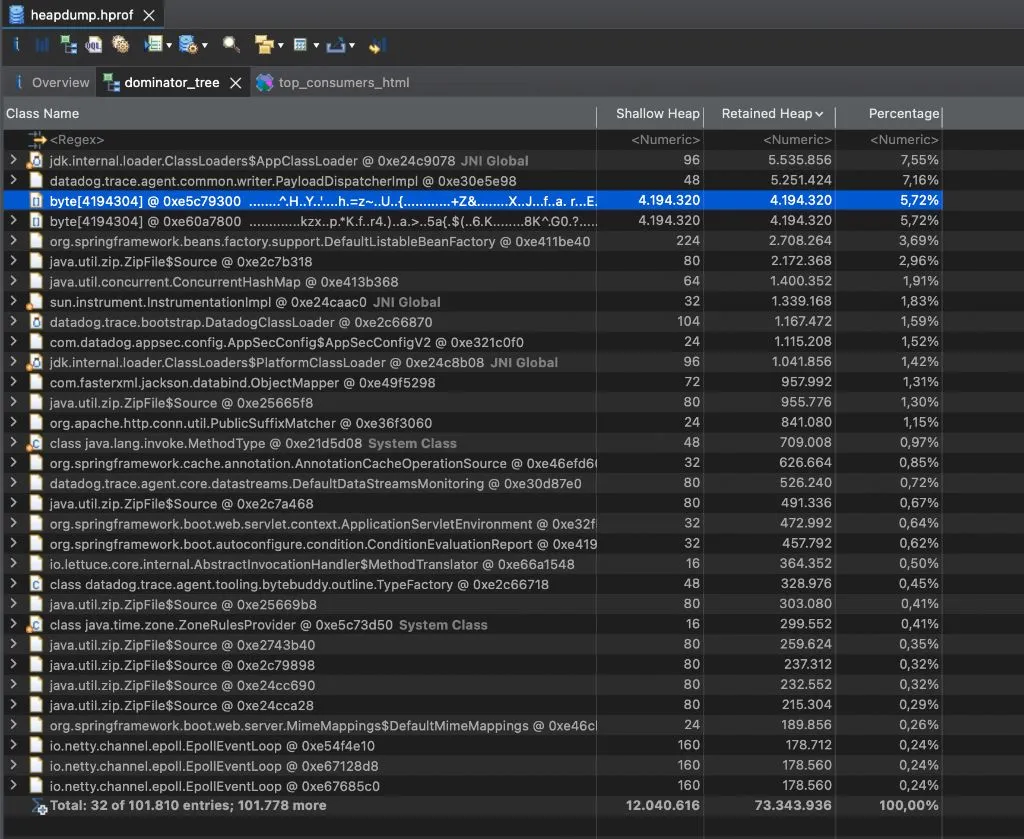Expand the DefaultListableBeanFactory row
Viewport: 1024px width, 839px height.
(x=13, y=241)
